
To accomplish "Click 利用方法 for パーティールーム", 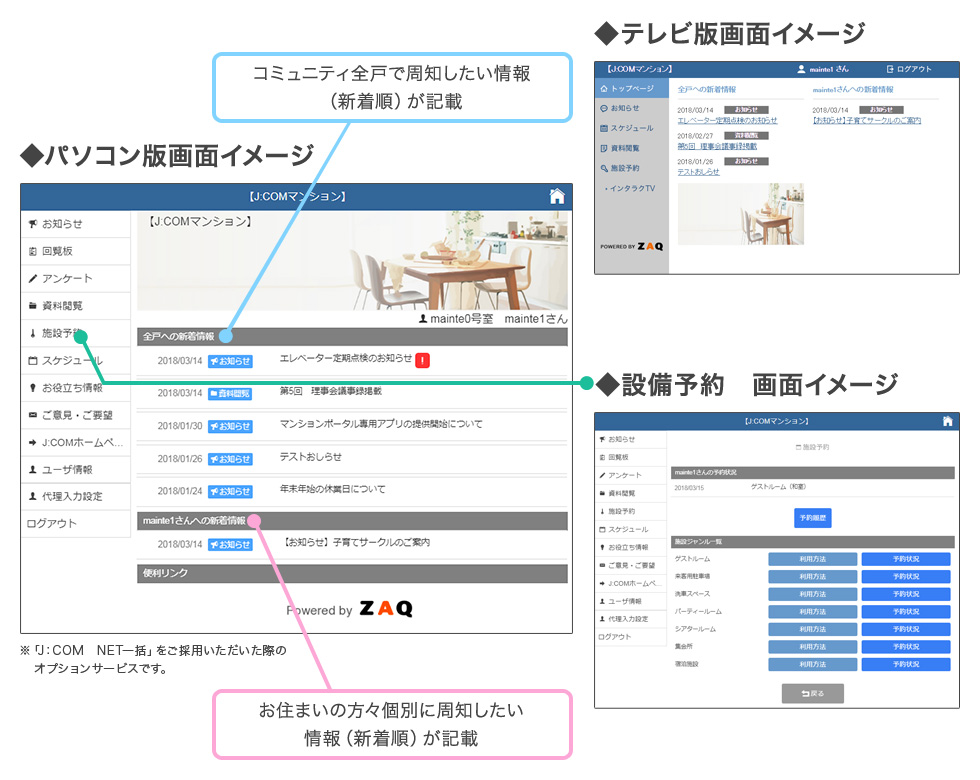I will pyautogui.click(x=812, y=612).
